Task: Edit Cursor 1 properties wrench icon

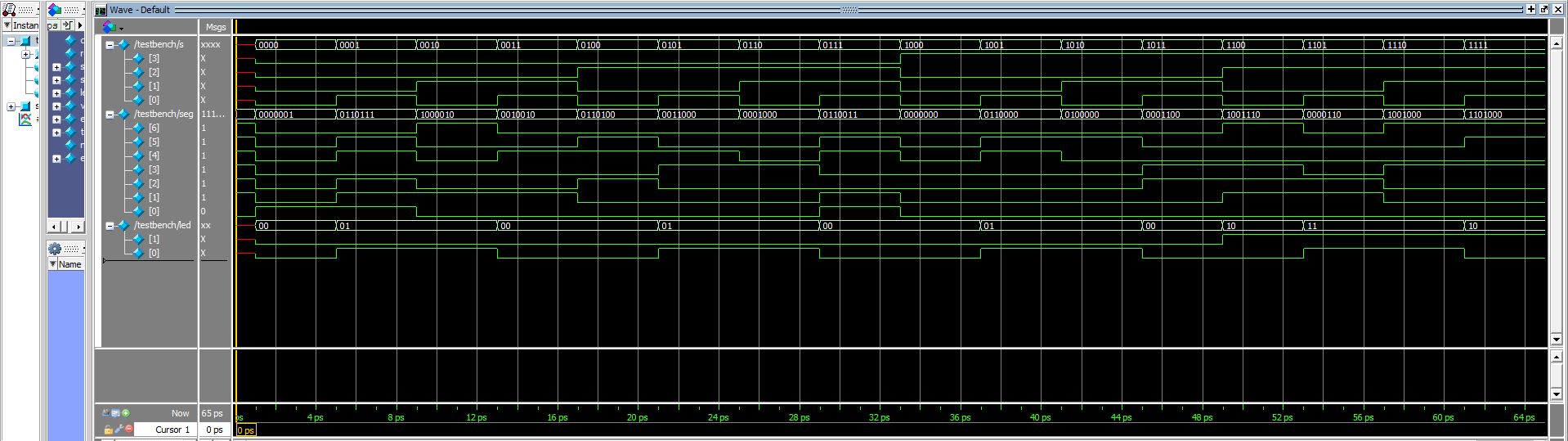Action: (x=119, y=429)
